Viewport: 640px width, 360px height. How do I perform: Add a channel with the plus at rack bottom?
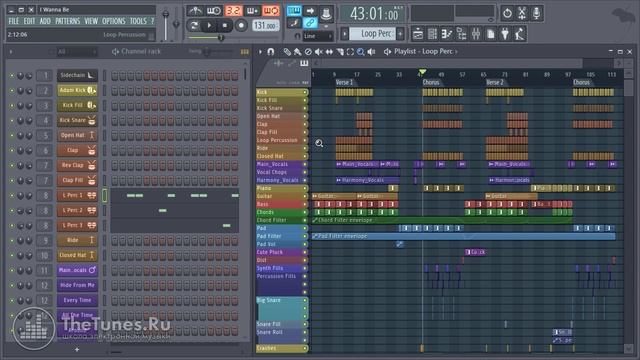[77, 349]
